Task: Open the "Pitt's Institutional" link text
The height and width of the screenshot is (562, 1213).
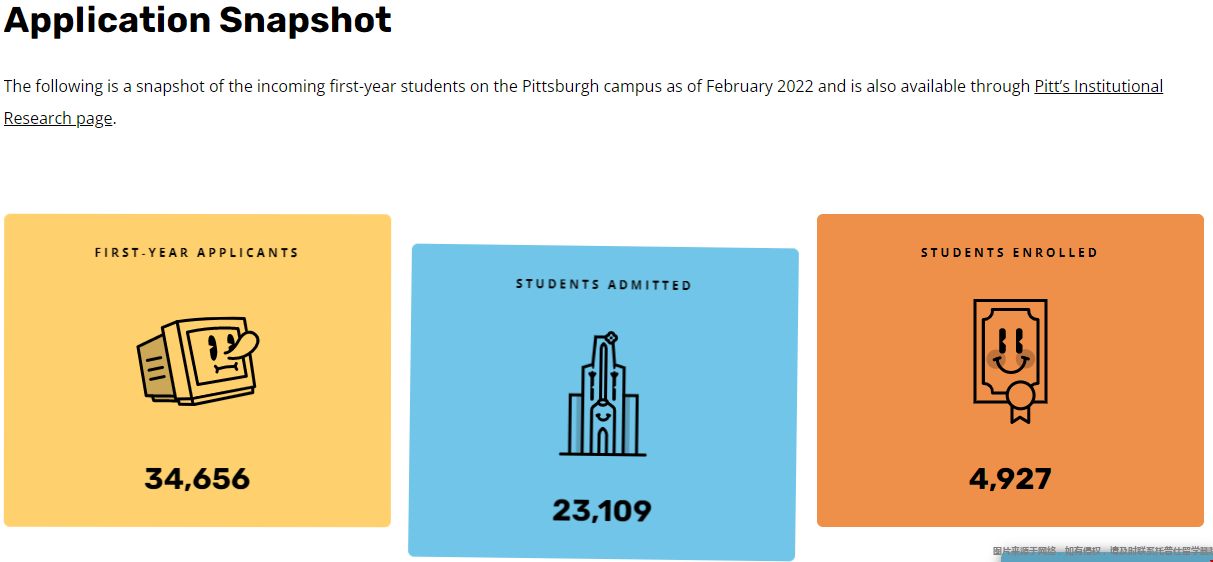Action: click(x=1098, y=86)
